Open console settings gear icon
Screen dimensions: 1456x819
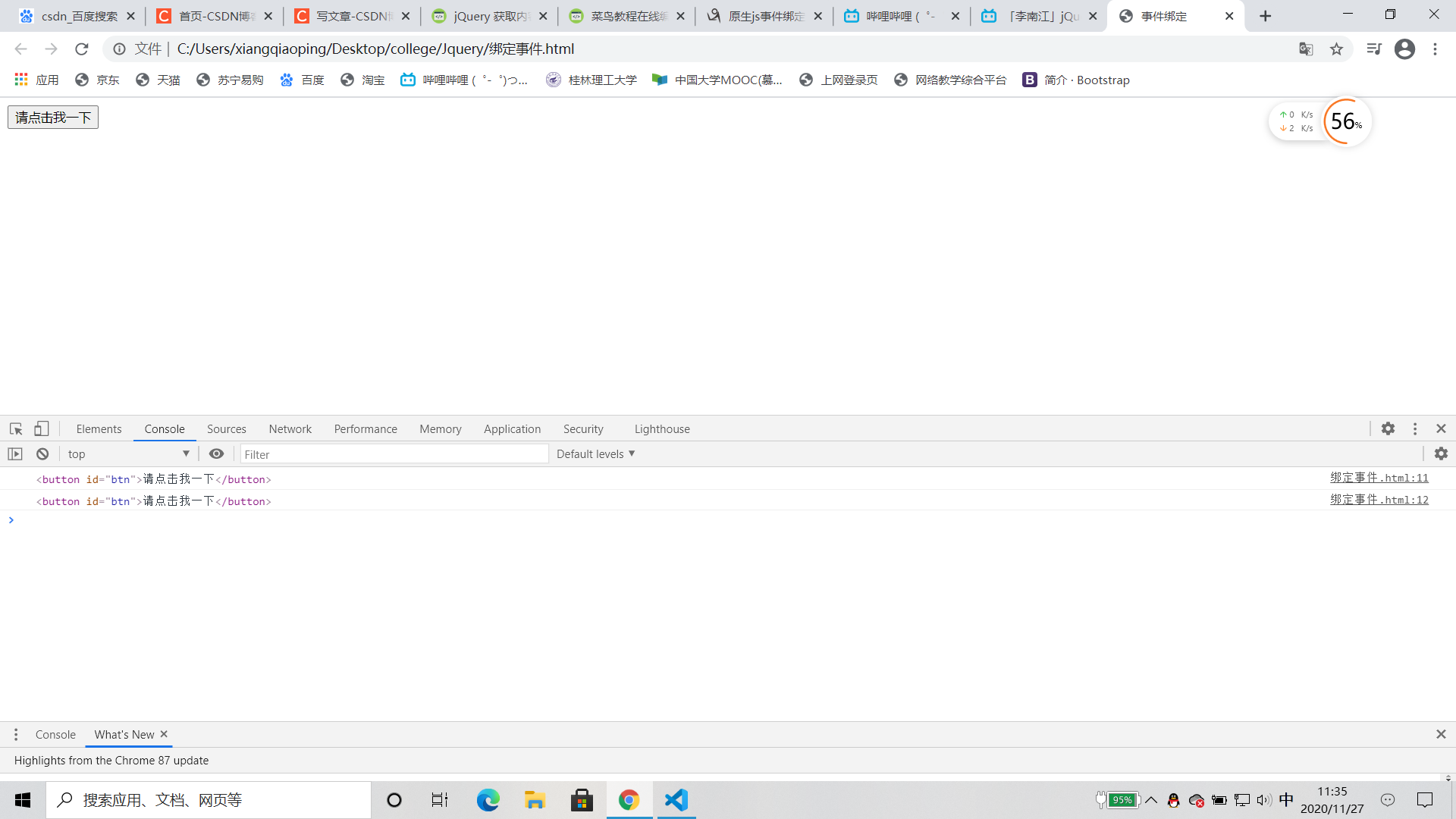(1441, 453)
